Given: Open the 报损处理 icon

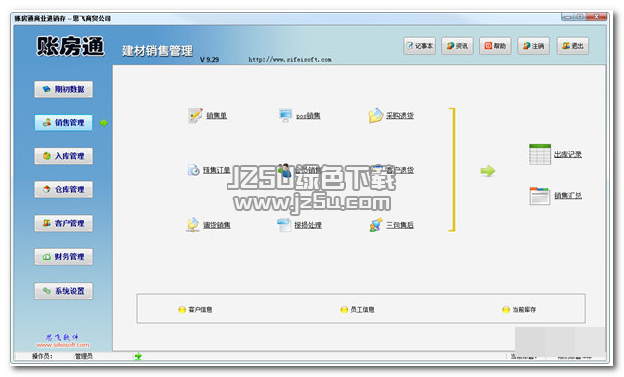Looking at the screenshot, I should point(284,225).
